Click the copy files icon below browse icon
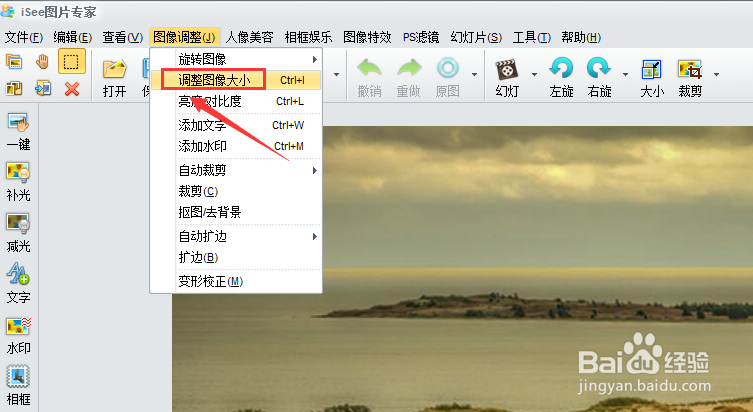Screen dimensions: 753x412 [14, 89]
